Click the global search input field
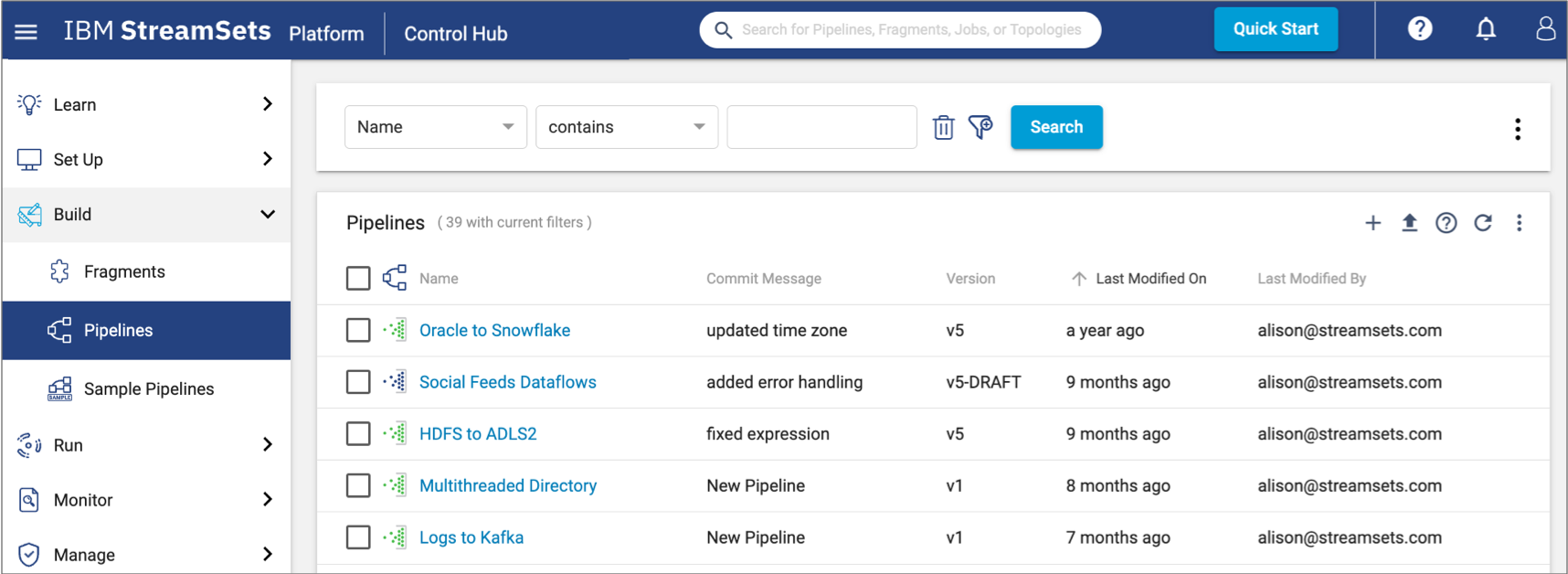 pyautogui.click(x=910, y=30)
